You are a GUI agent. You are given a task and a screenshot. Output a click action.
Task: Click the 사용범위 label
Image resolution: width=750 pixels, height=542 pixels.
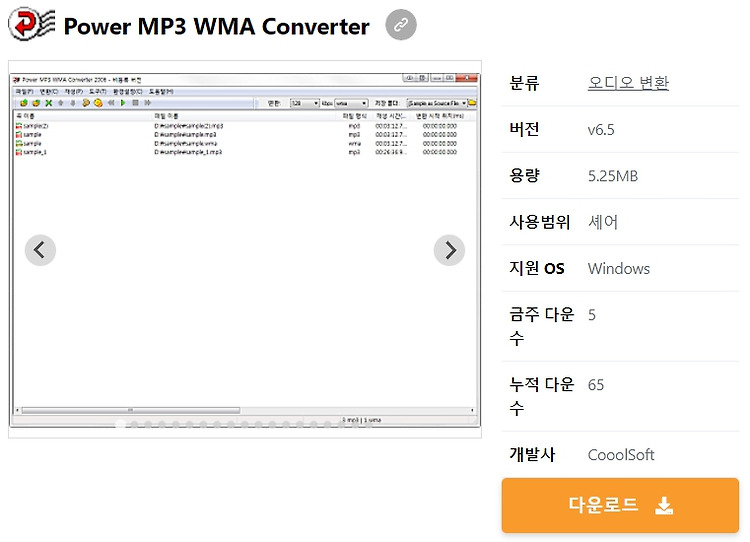tap(540, 222)
